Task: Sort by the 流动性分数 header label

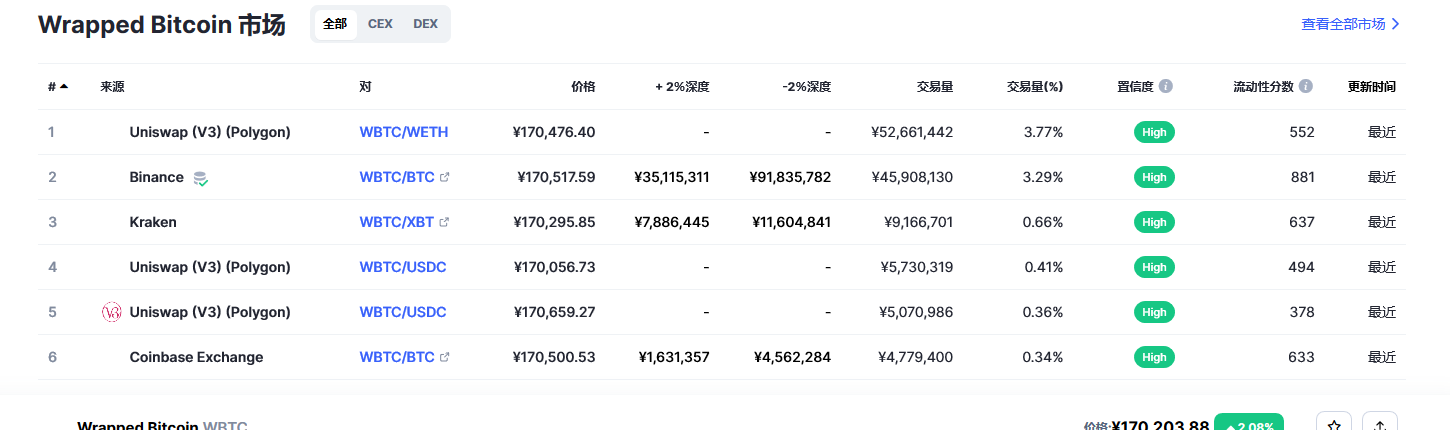Action: point(1264,87)
